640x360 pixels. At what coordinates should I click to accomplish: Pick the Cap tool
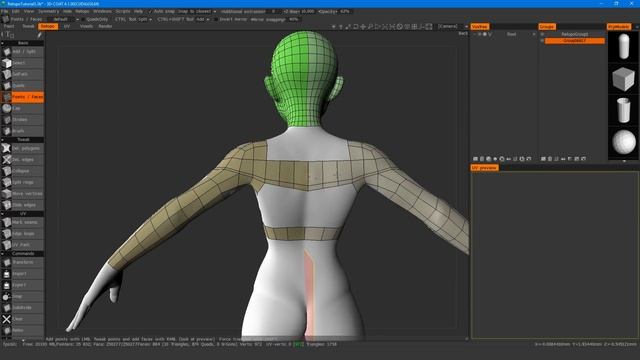coord(22,109)
